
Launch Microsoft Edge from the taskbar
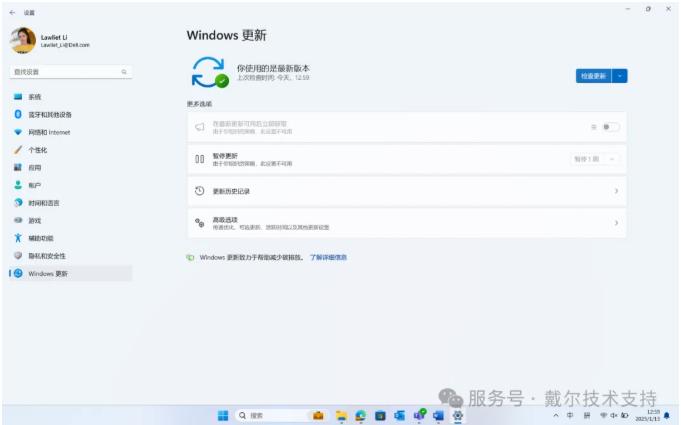[360, 415]
